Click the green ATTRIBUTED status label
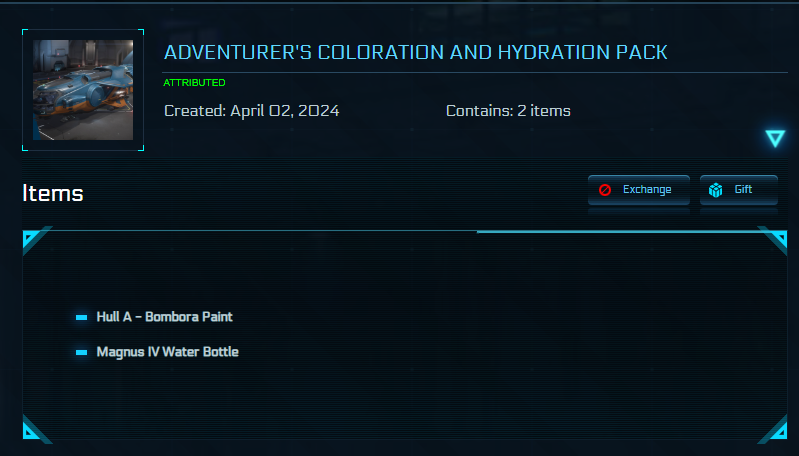Screen dimensions: 799x456 pyautogui.click(x=194, y=82)
